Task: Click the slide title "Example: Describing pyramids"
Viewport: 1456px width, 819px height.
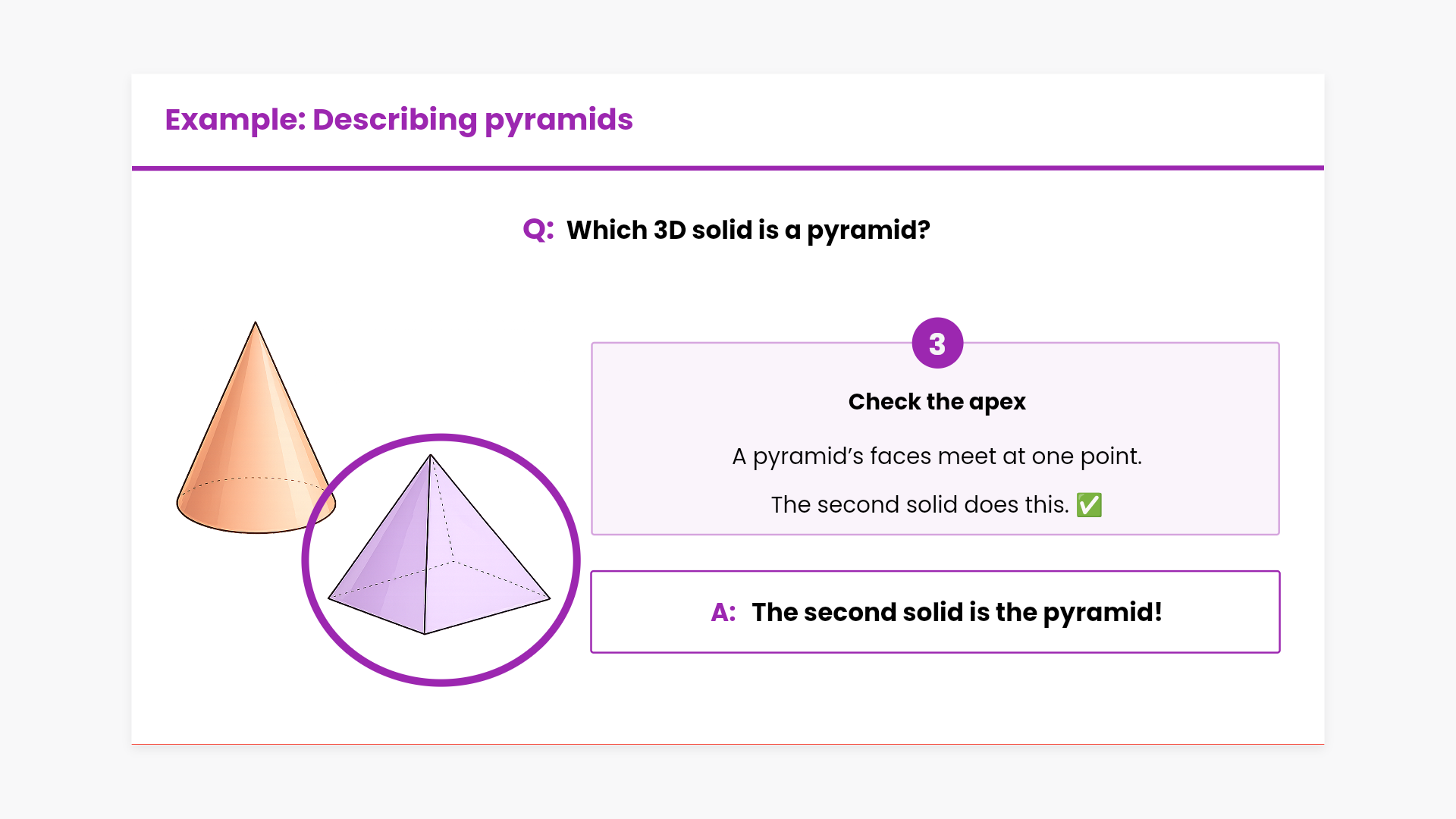Action: tap(399, 120)
